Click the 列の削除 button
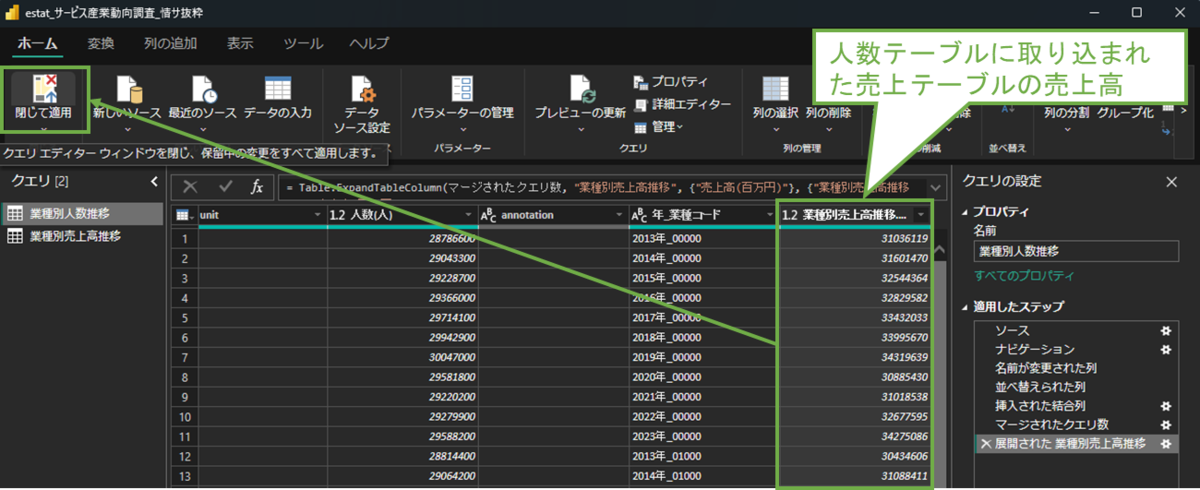 click(829, 113)
